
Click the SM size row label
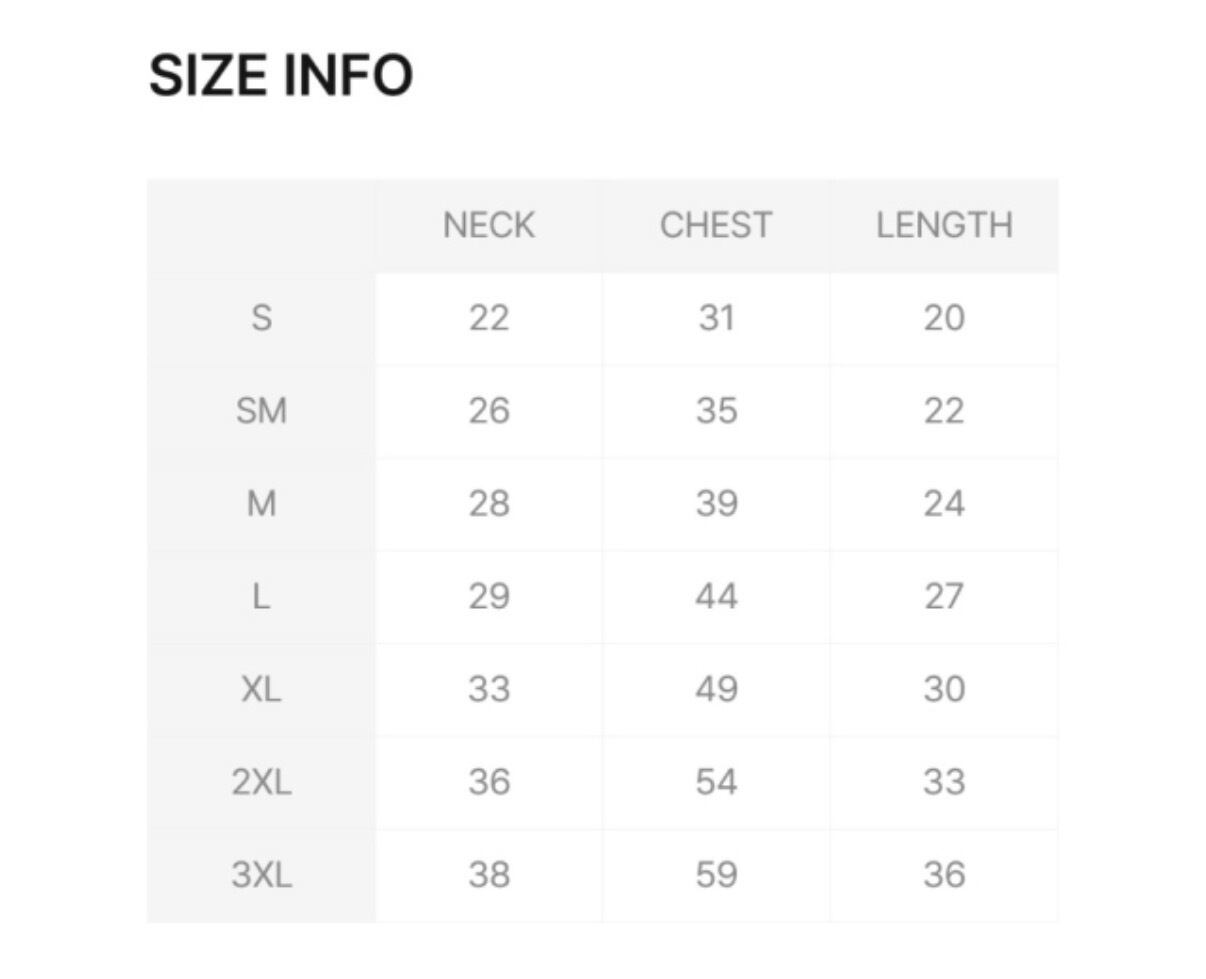pyautogui.click(x=261, y=411)
